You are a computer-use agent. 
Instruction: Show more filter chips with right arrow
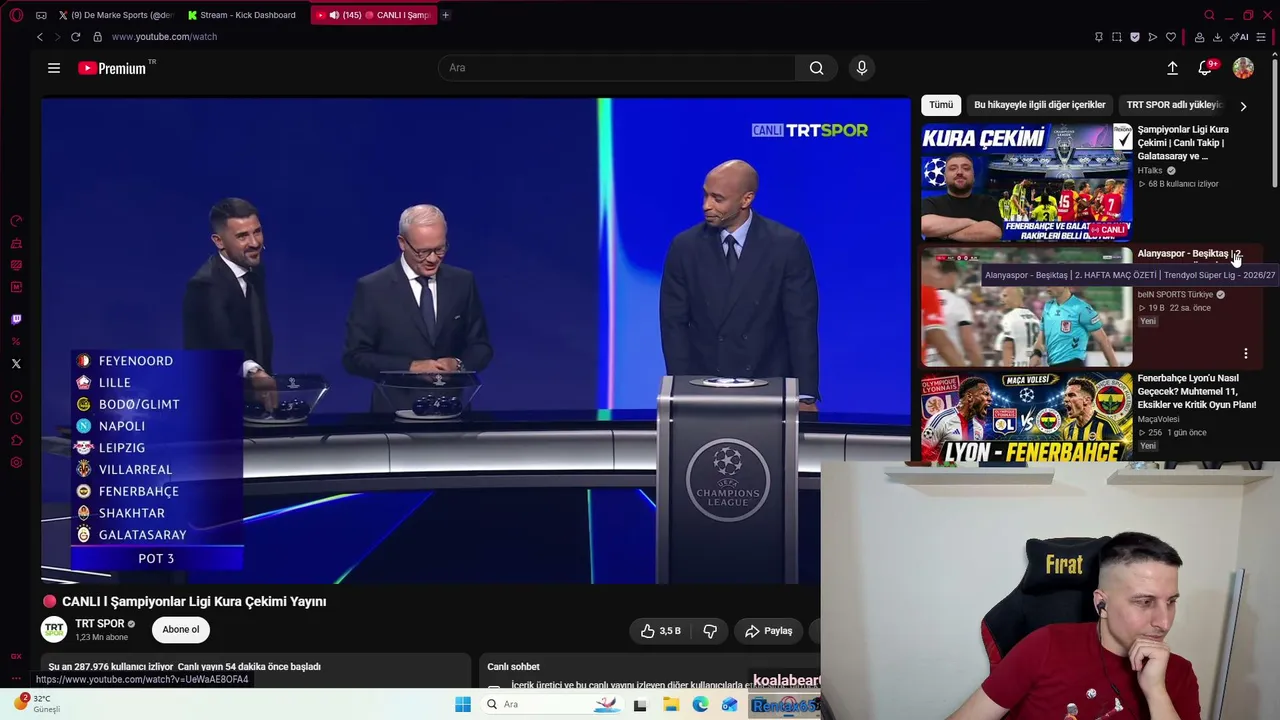pos(1243,106)
